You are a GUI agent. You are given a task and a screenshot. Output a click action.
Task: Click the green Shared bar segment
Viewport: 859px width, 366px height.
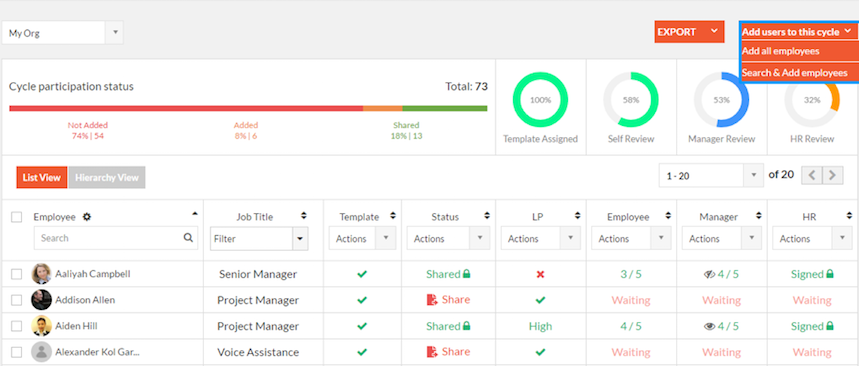click(x=445, y=108)
